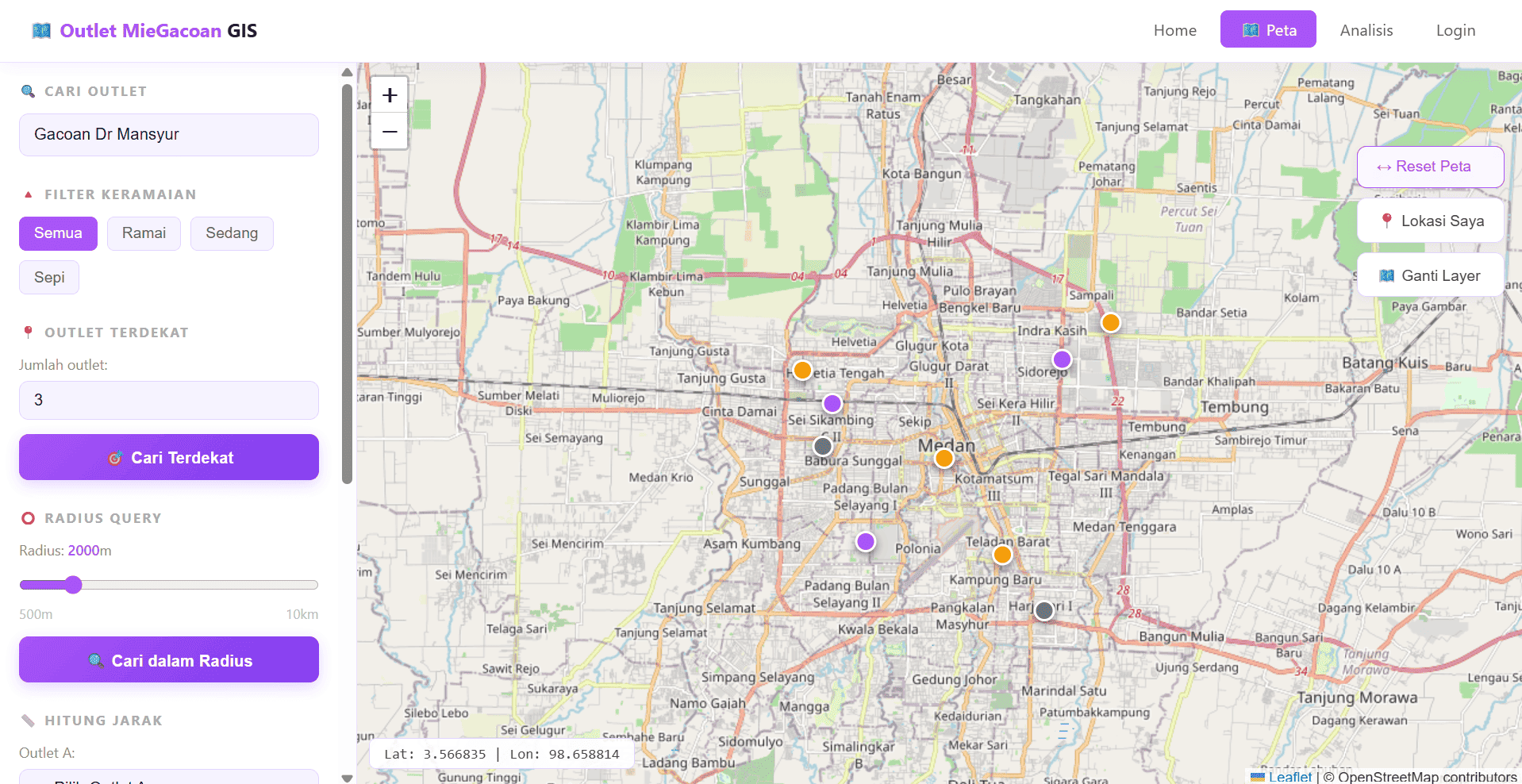This screenshot has width=1522, height=784.
Task: Select the purple marker near Polonia
Action: (x=865, y=541)
